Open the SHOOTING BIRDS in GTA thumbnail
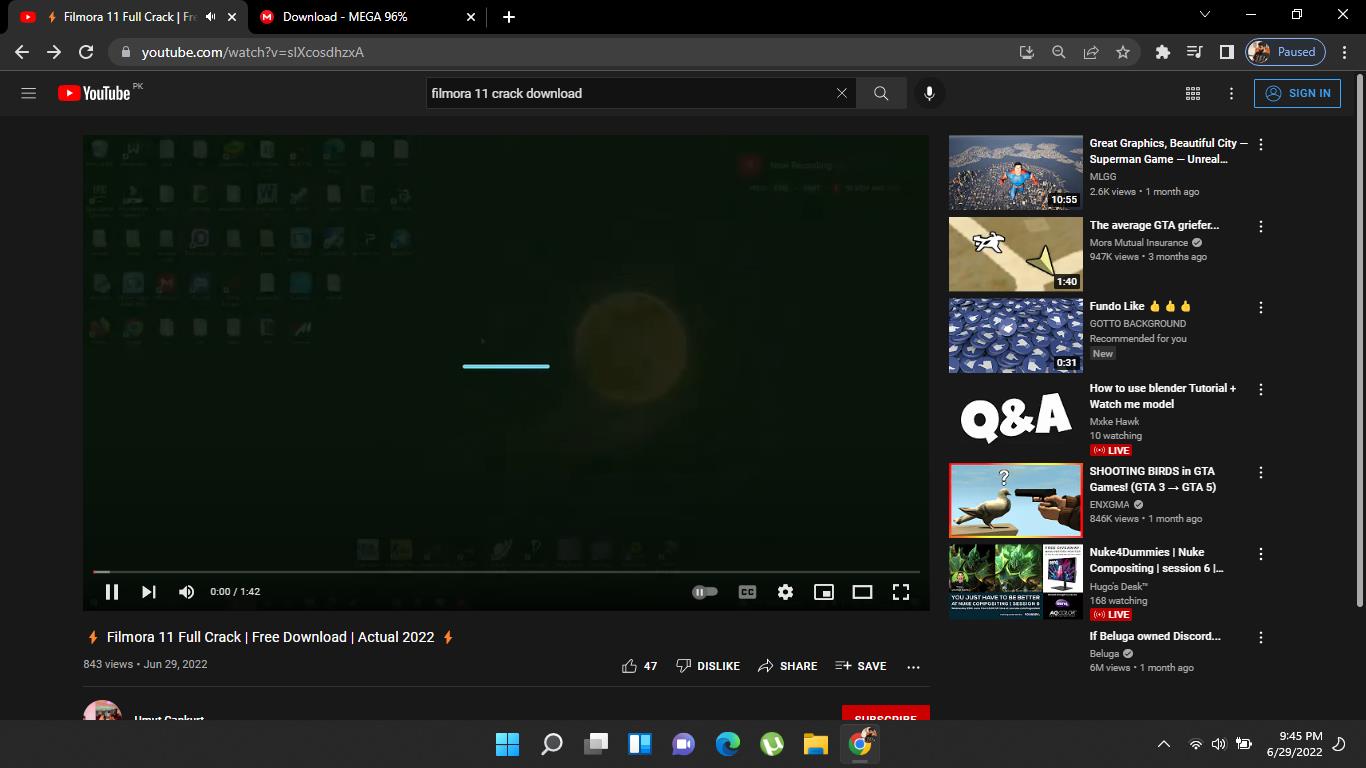 click(1015, 500)
